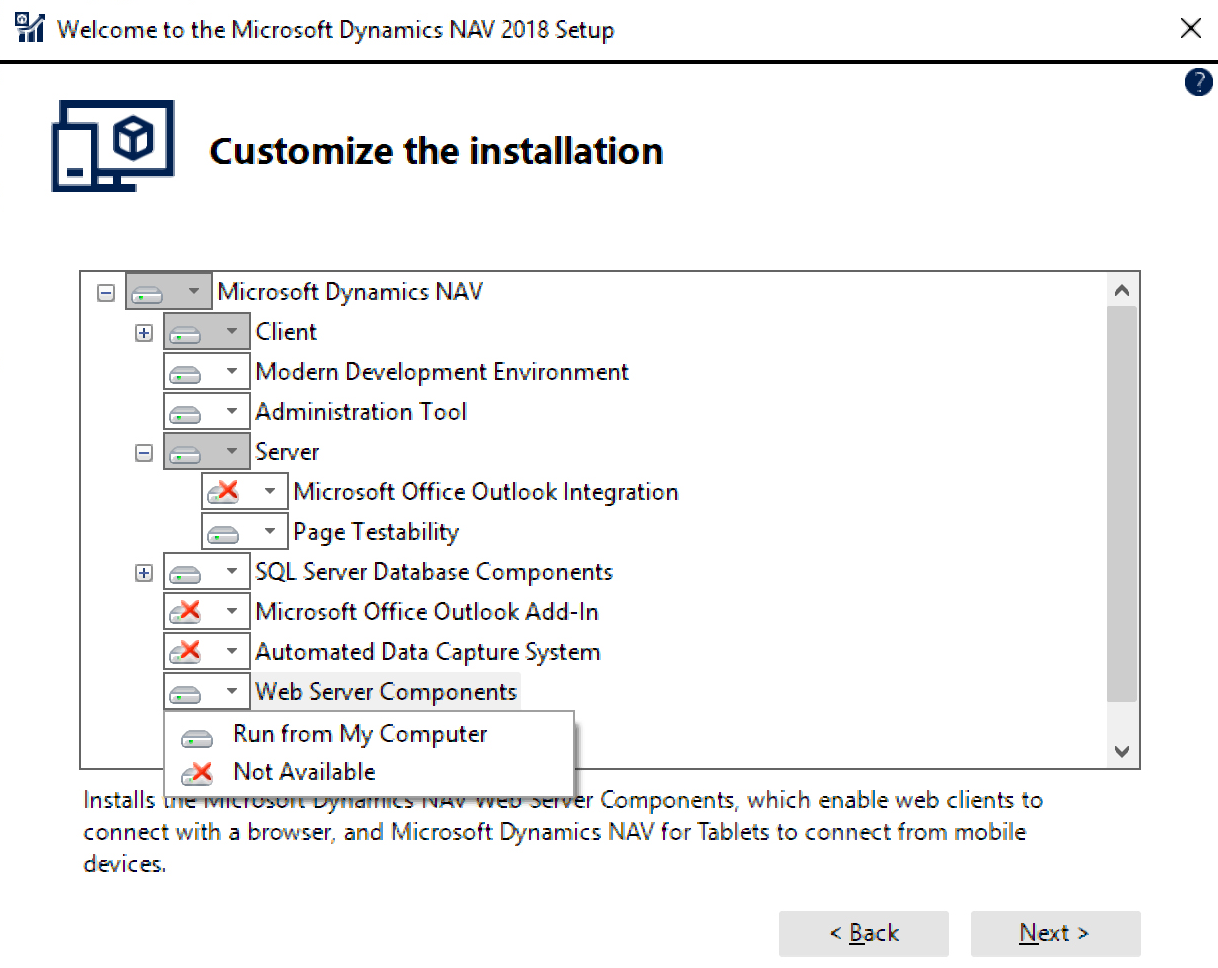The height and width of the screenshot is (968, 1218).
Task: Toggle dropdown arrow for Web Server Components
Action: [232, 692]
